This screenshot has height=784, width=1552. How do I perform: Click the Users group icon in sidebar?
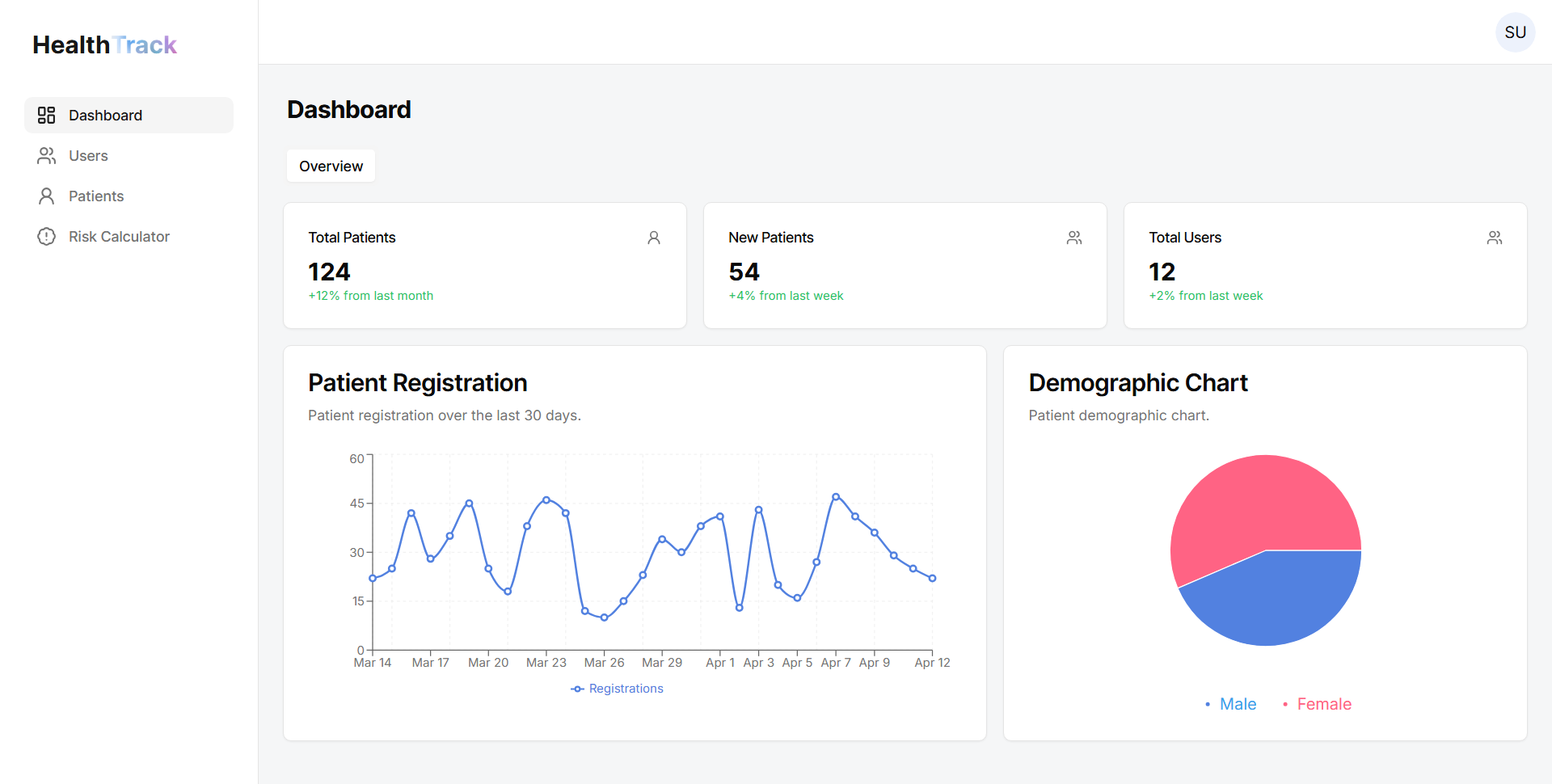(x=46, y=156)
